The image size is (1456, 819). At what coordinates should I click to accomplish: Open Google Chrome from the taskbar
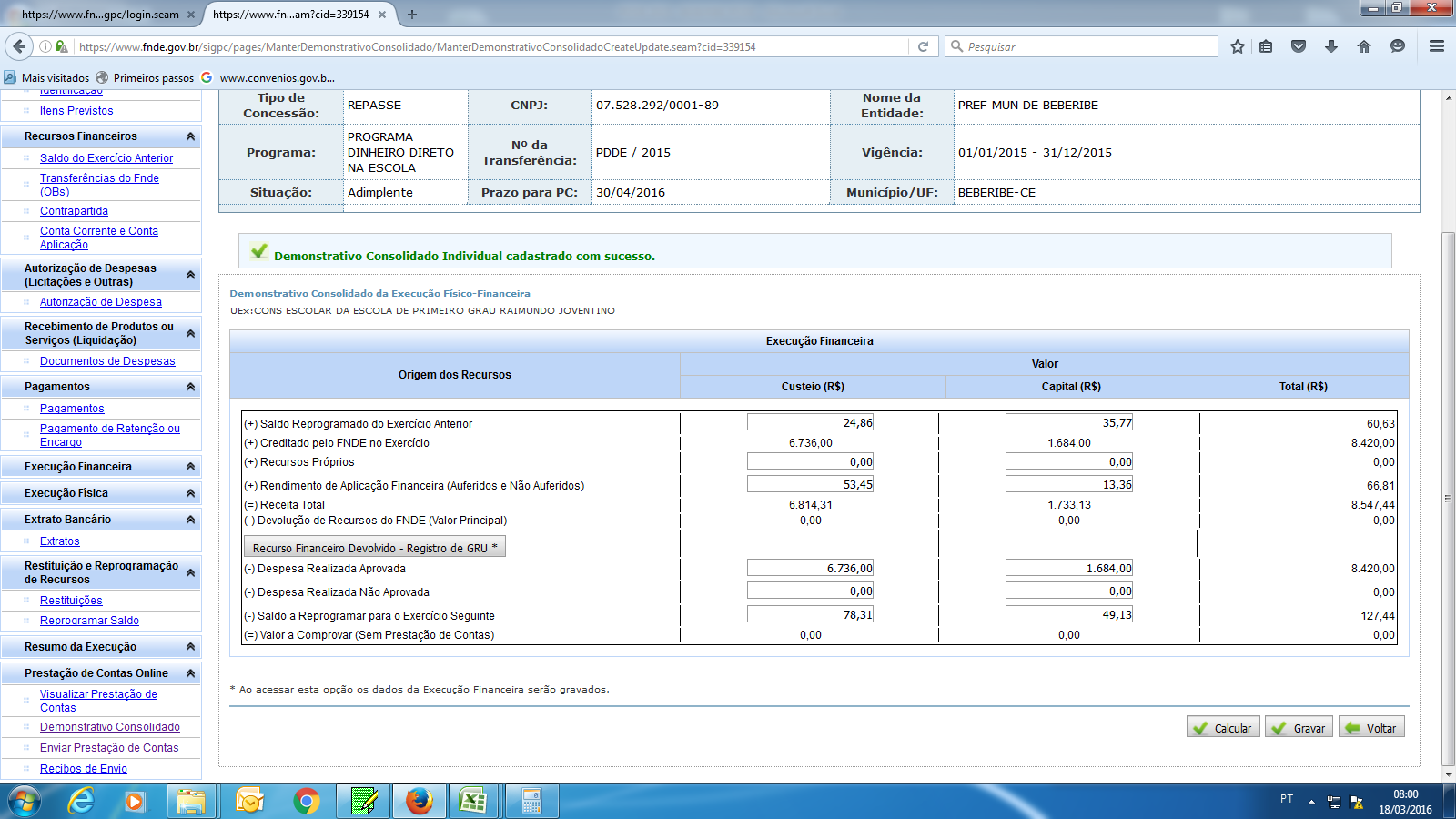tap(307, 801)
